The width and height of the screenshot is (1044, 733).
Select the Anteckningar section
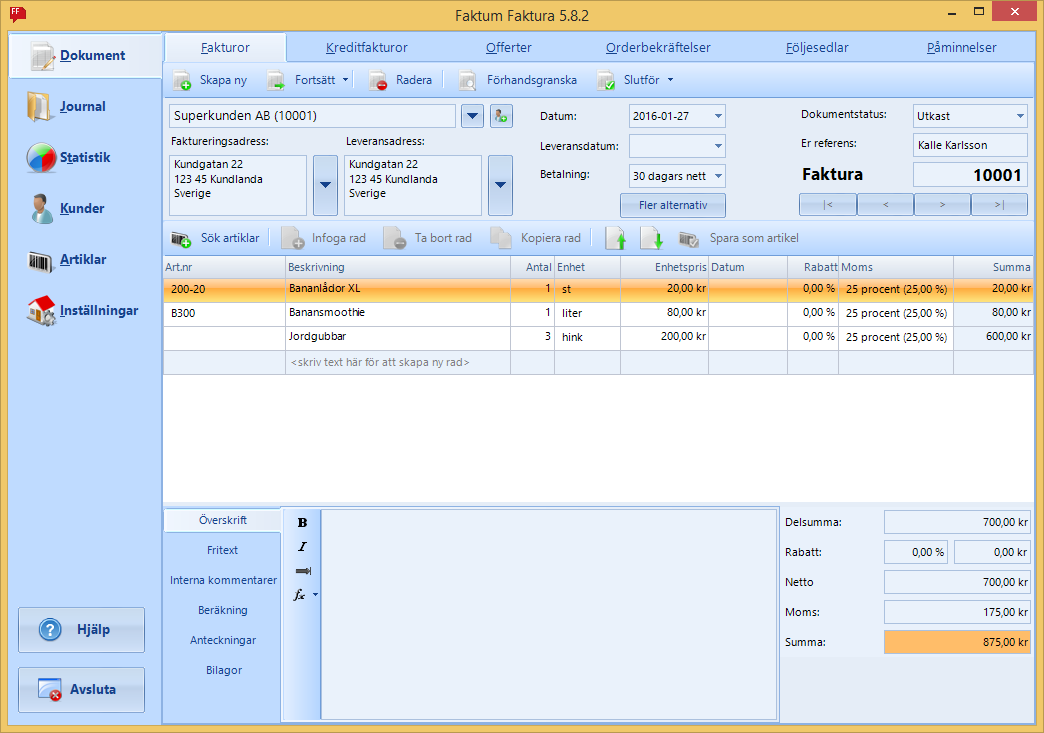pos(222,640)
